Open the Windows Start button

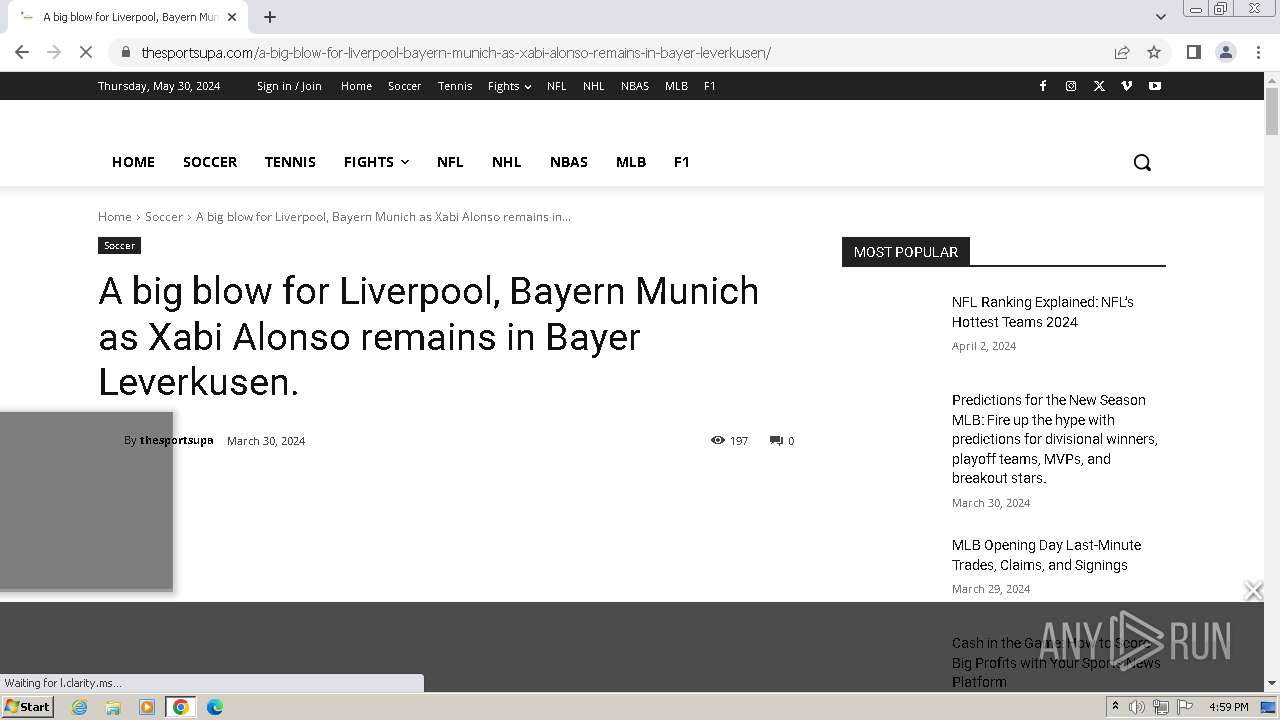(x=27, y=706)
